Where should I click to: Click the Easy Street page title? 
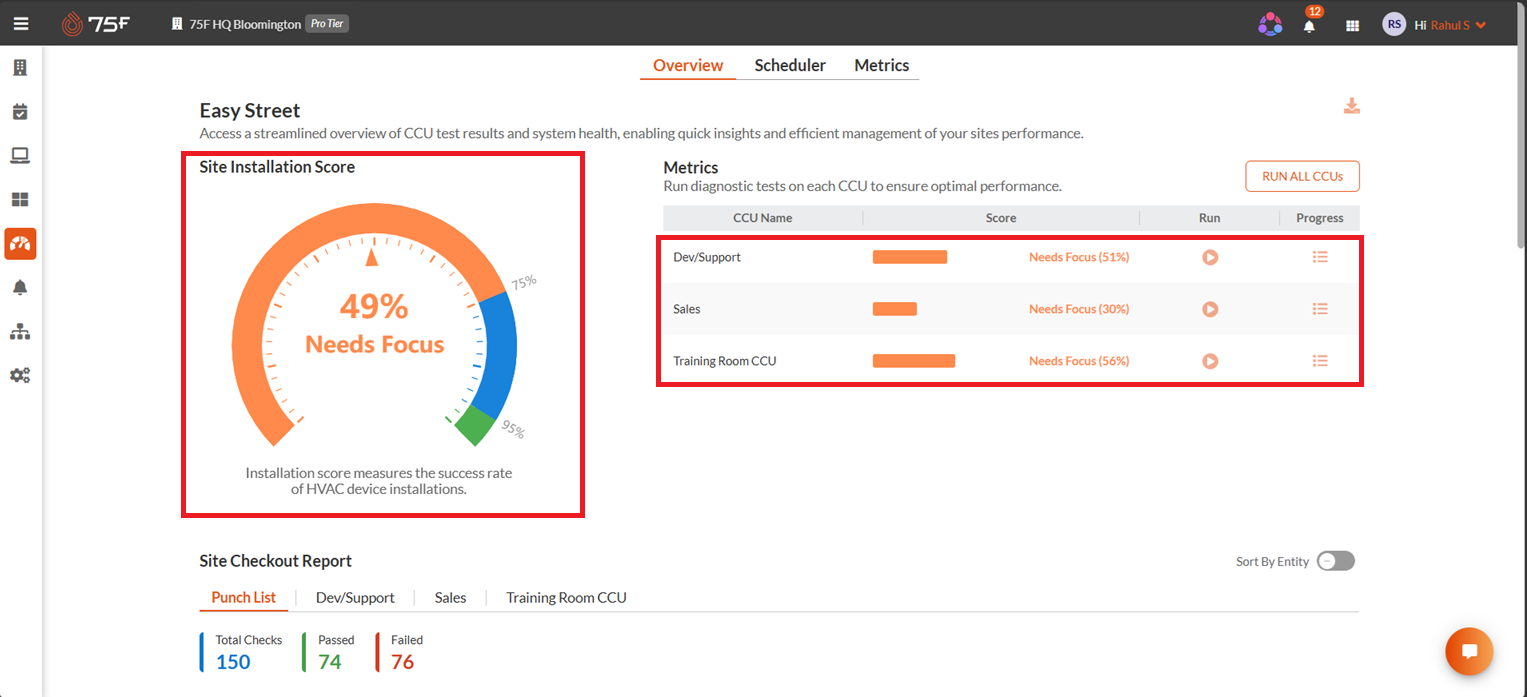click(x=250, y=110)
